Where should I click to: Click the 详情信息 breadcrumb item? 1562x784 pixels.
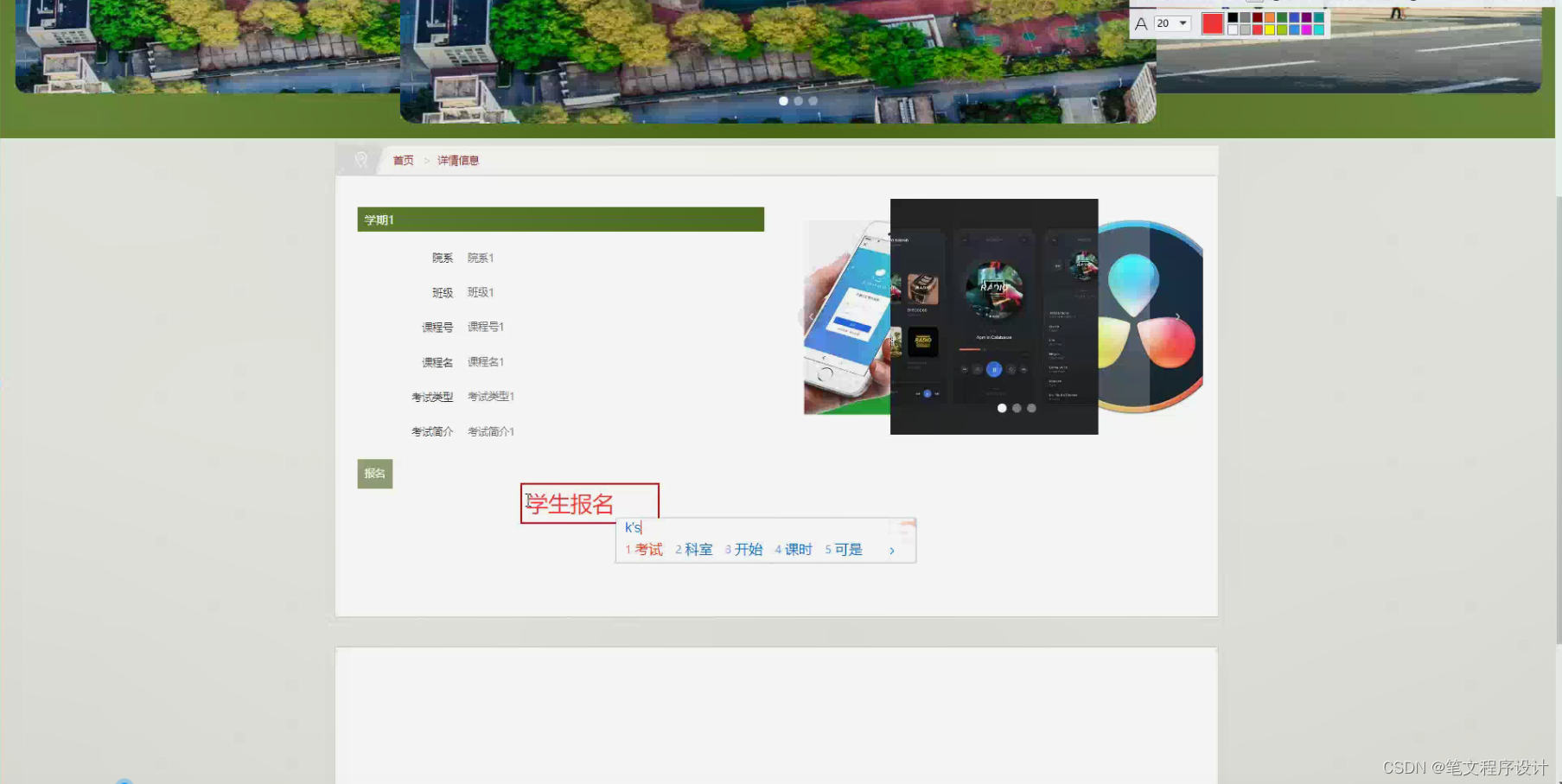click(458, 160)
